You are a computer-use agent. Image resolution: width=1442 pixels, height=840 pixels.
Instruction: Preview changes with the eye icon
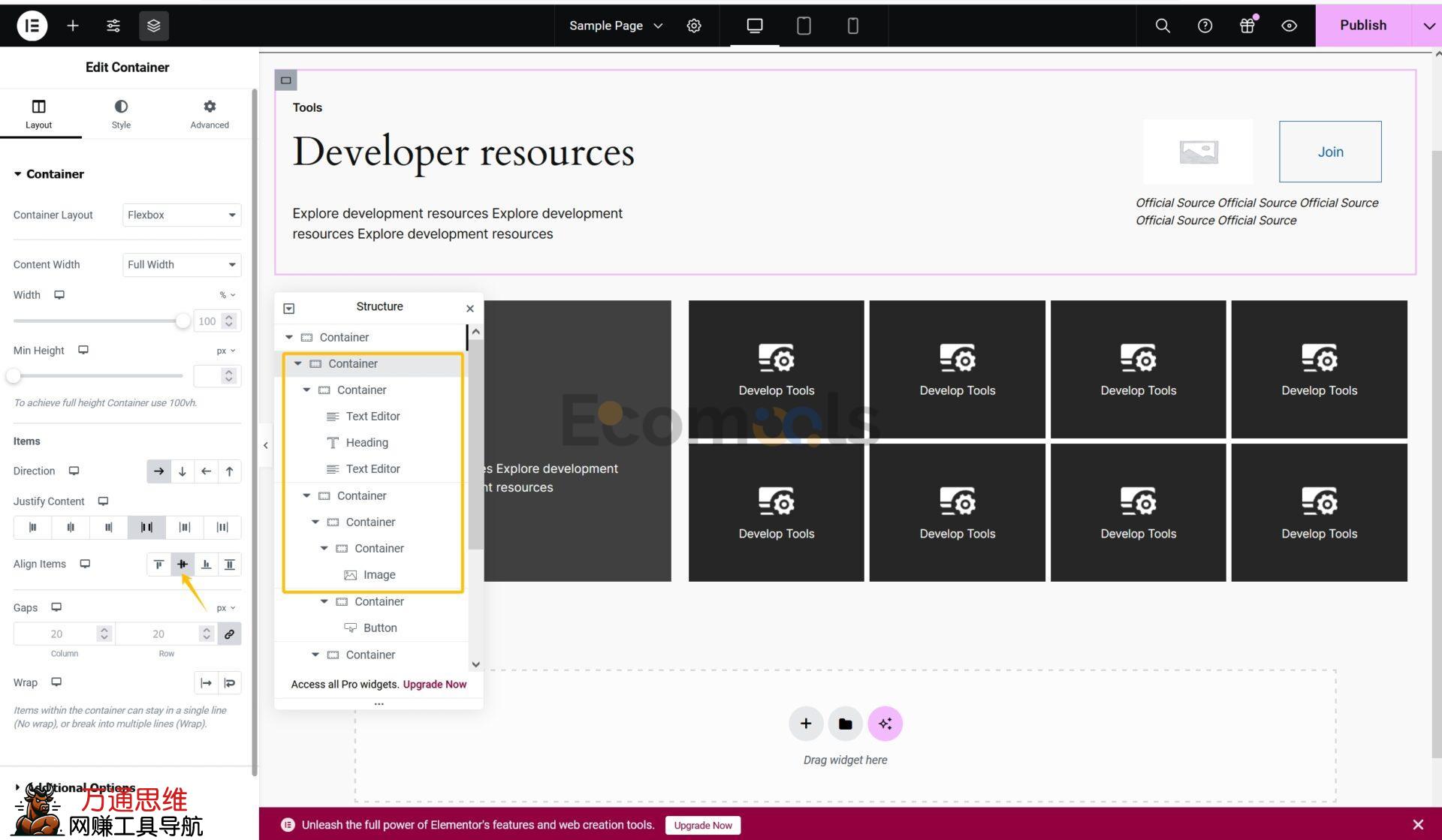tap(1289, 26)
